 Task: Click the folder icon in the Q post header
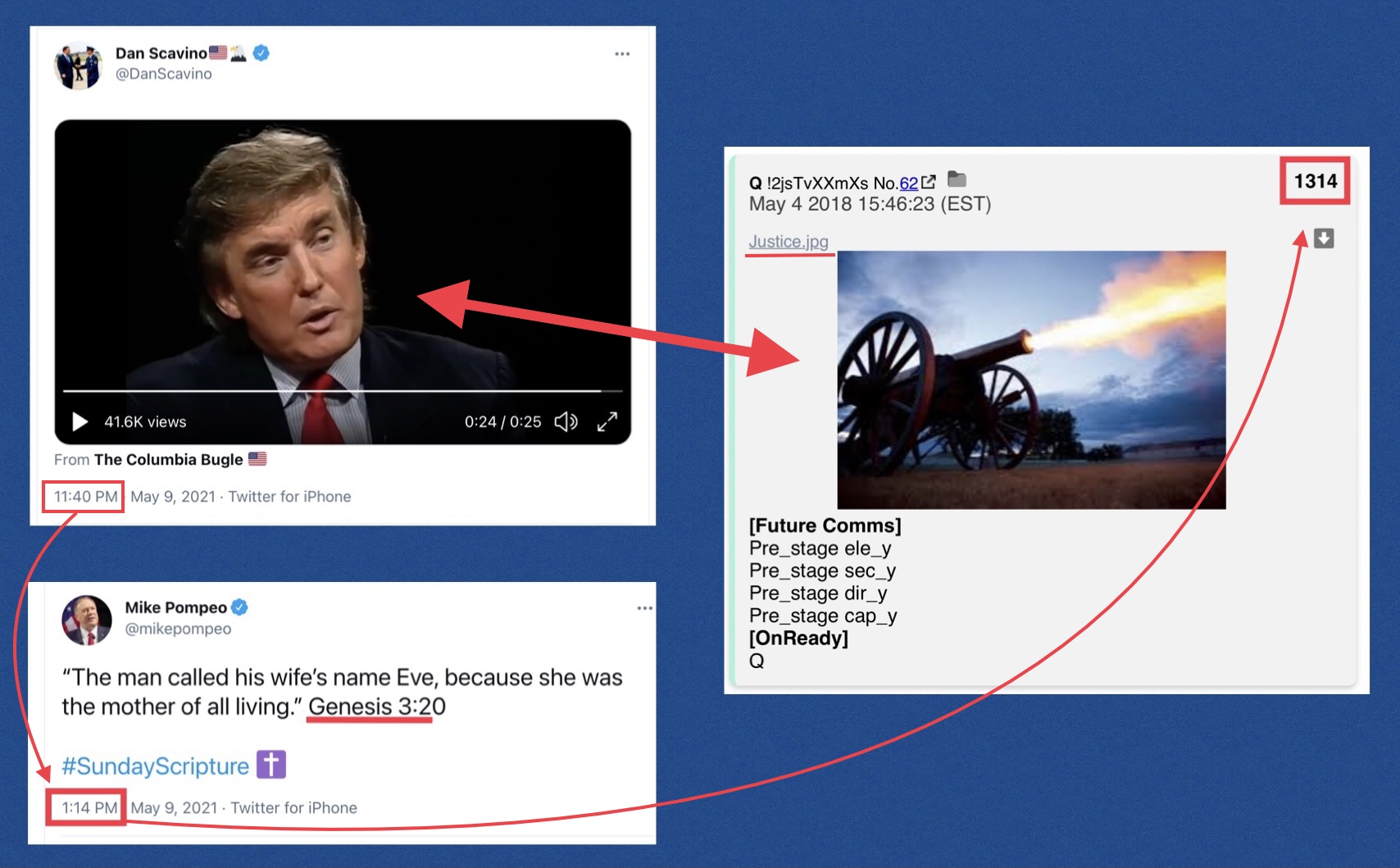click(957, 179)
